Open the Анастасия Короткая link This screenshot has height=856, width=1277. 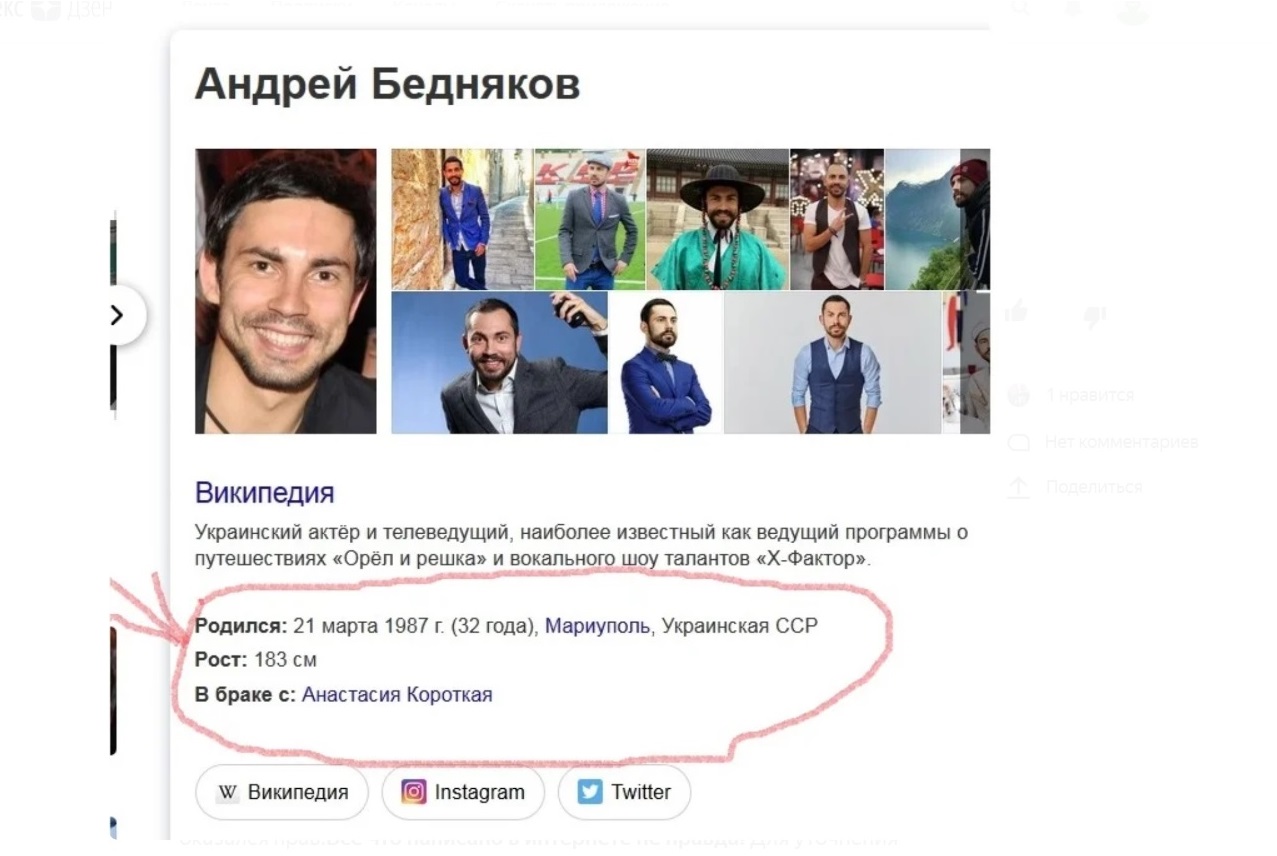(397, 694)
